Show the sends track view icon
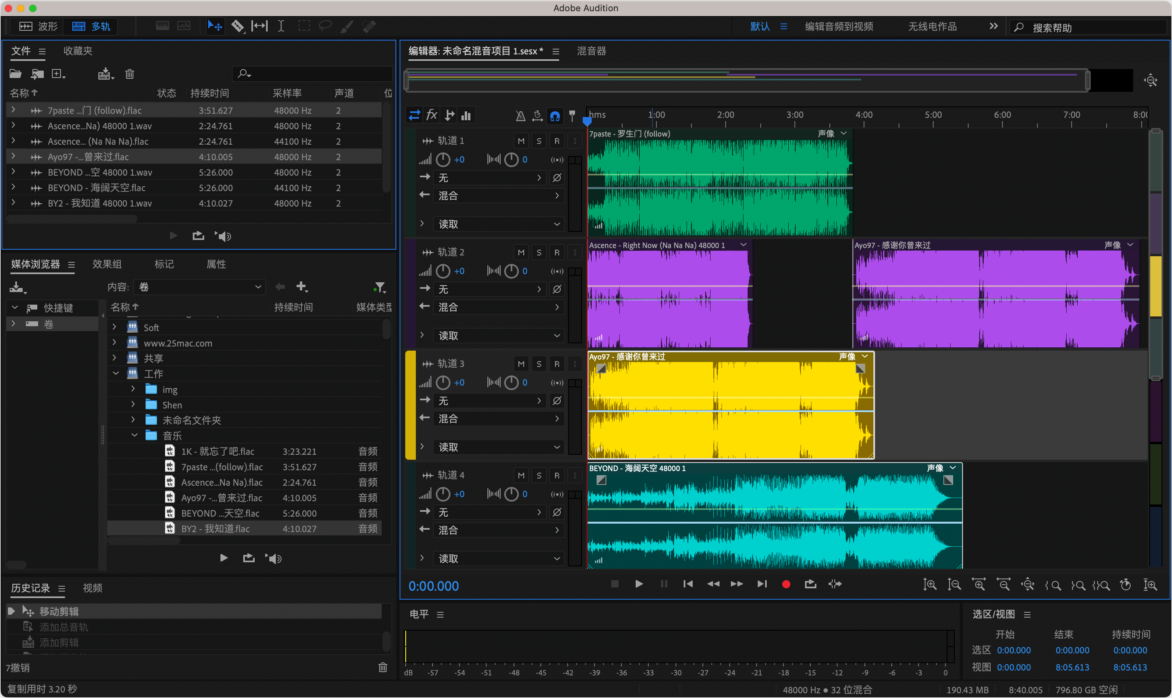This screenshot has width=1172, height=698. (449, 115)
